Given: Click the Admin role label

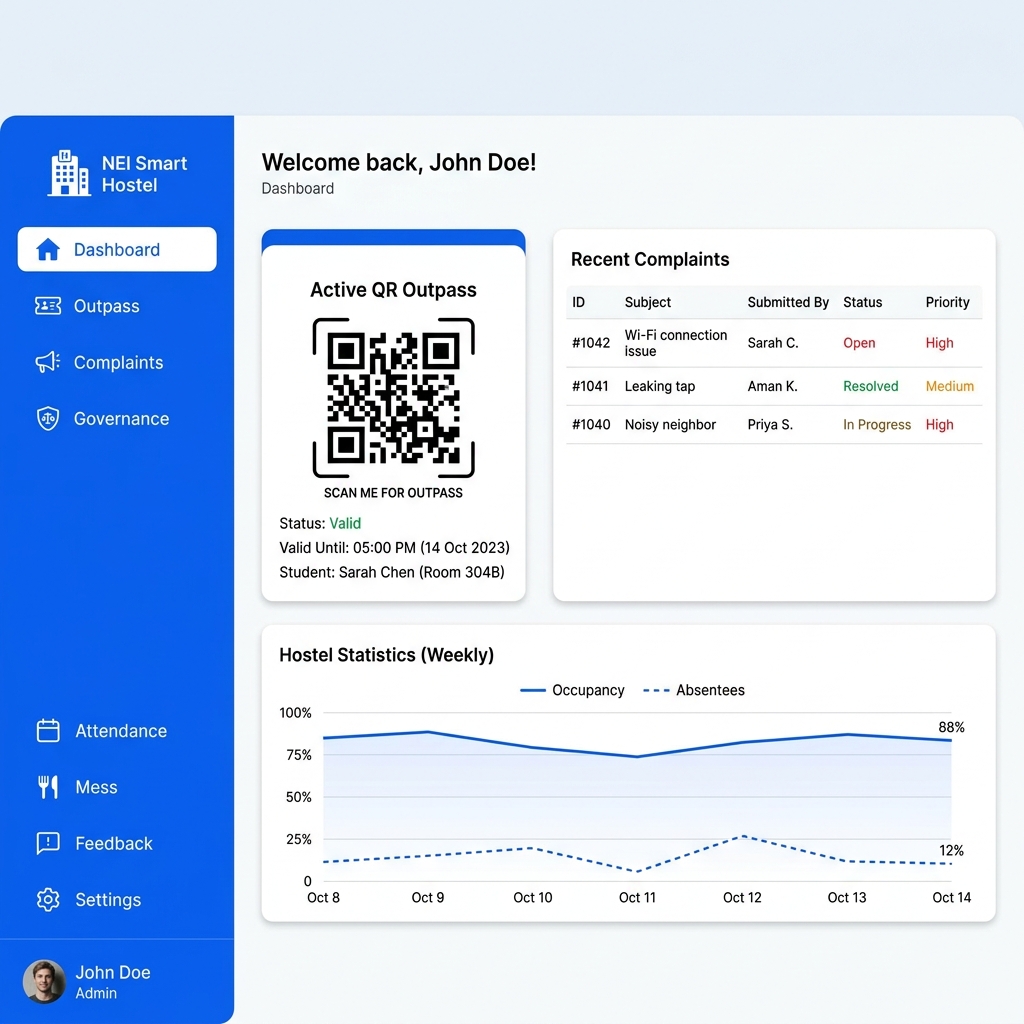Looking at the screenshot, I should click(x=96, y=993).
